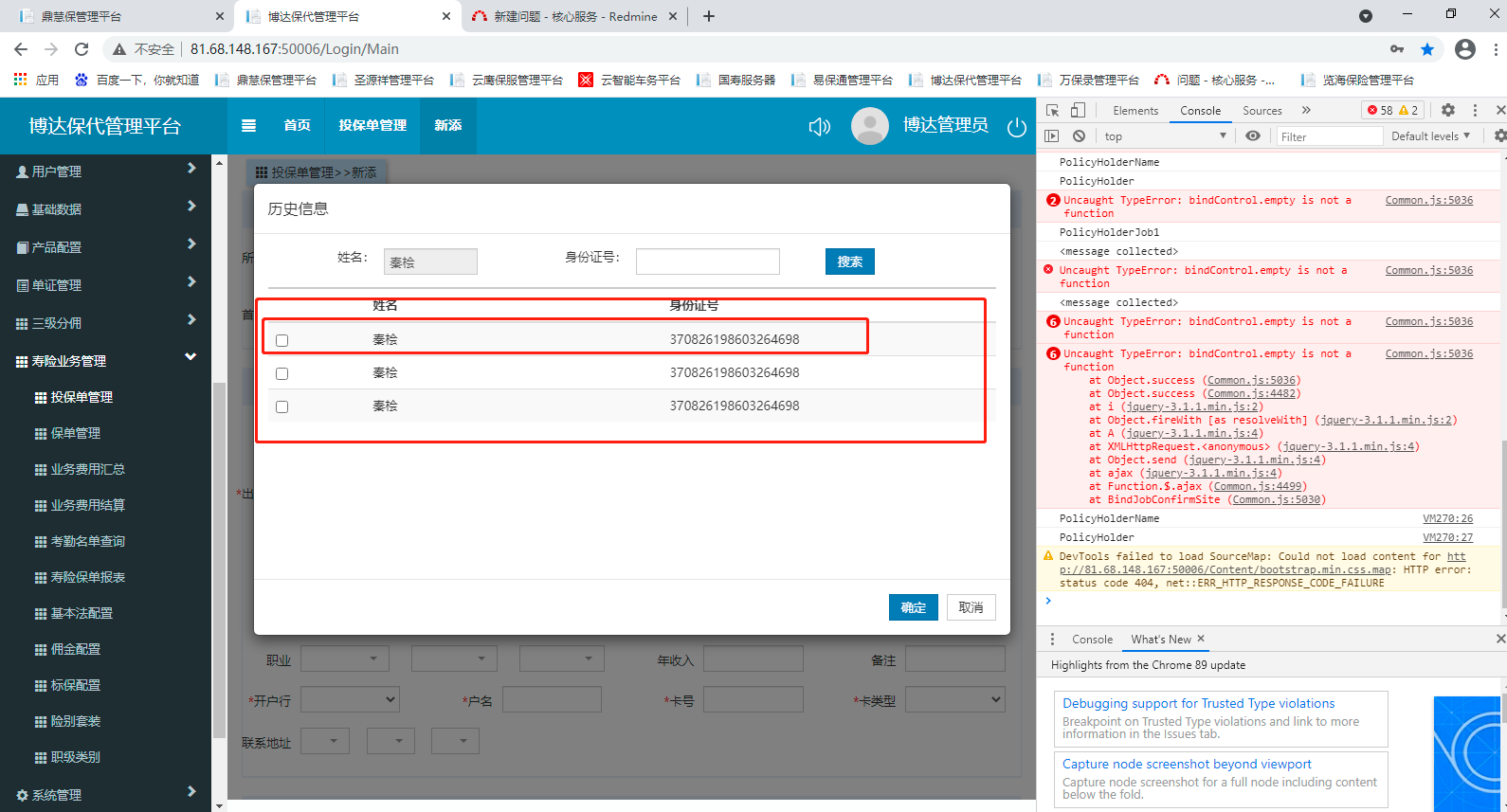
Task: Click the 不安全 site security warning icon
Action: point(119,49)
